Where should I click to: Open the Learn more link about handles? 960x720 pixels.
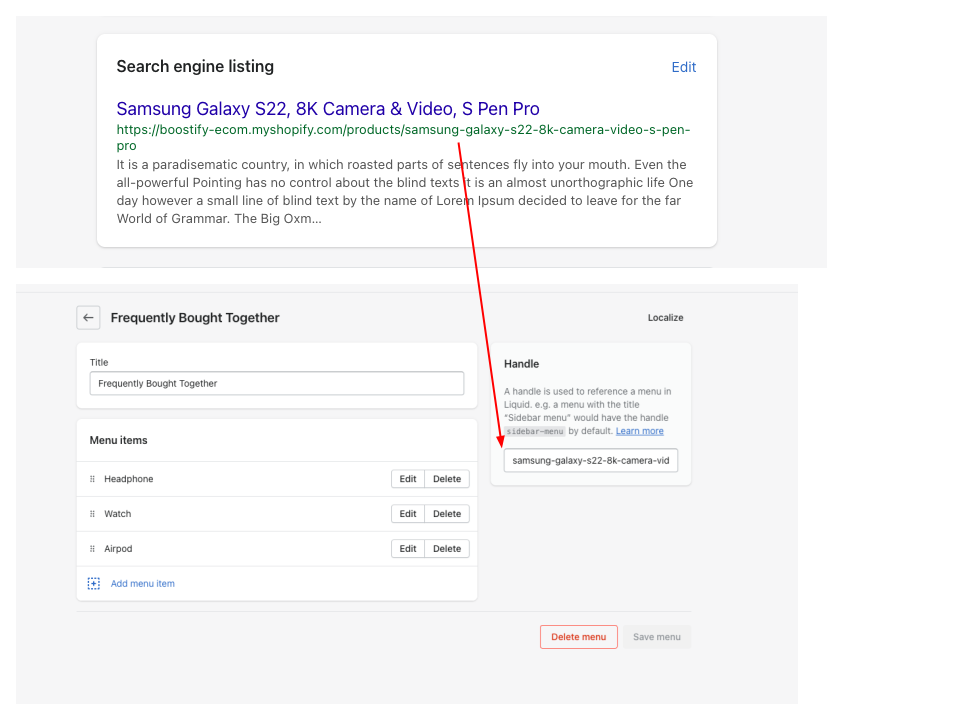(640, 431)
